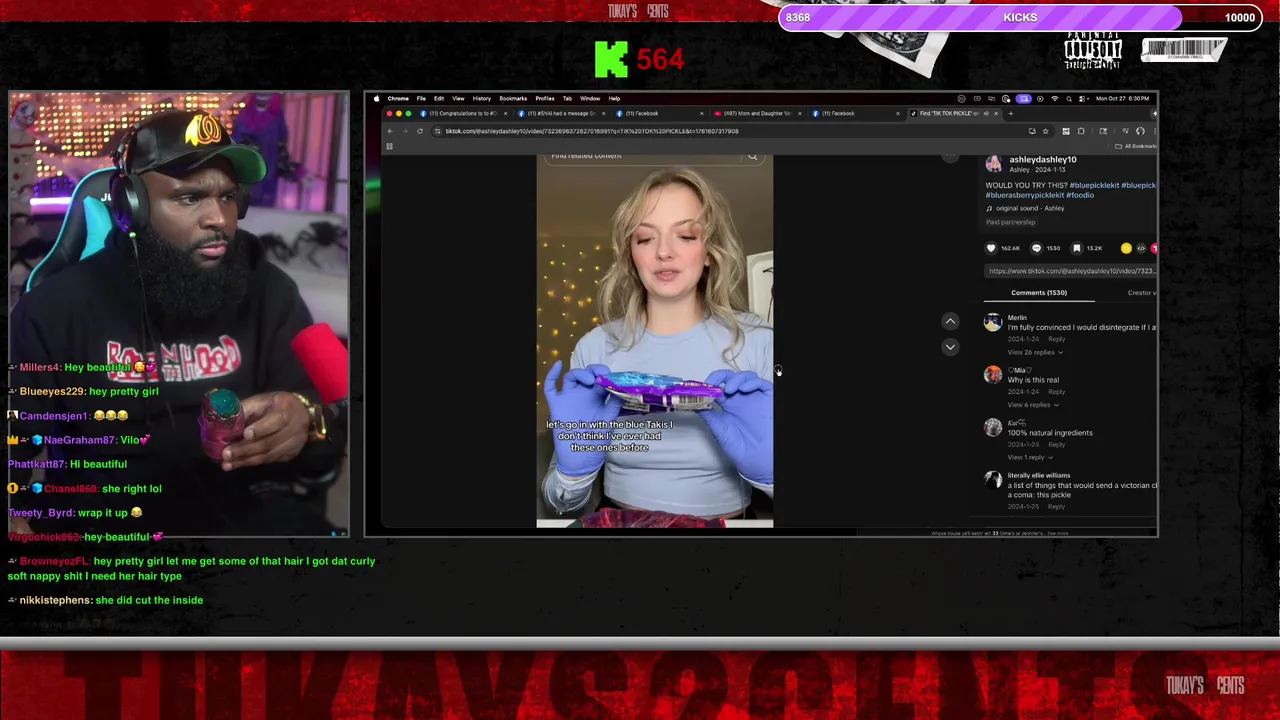Screen dimensions: 1280x720
Task: Click the Paid partnership label
Action: pos(1010,222)
